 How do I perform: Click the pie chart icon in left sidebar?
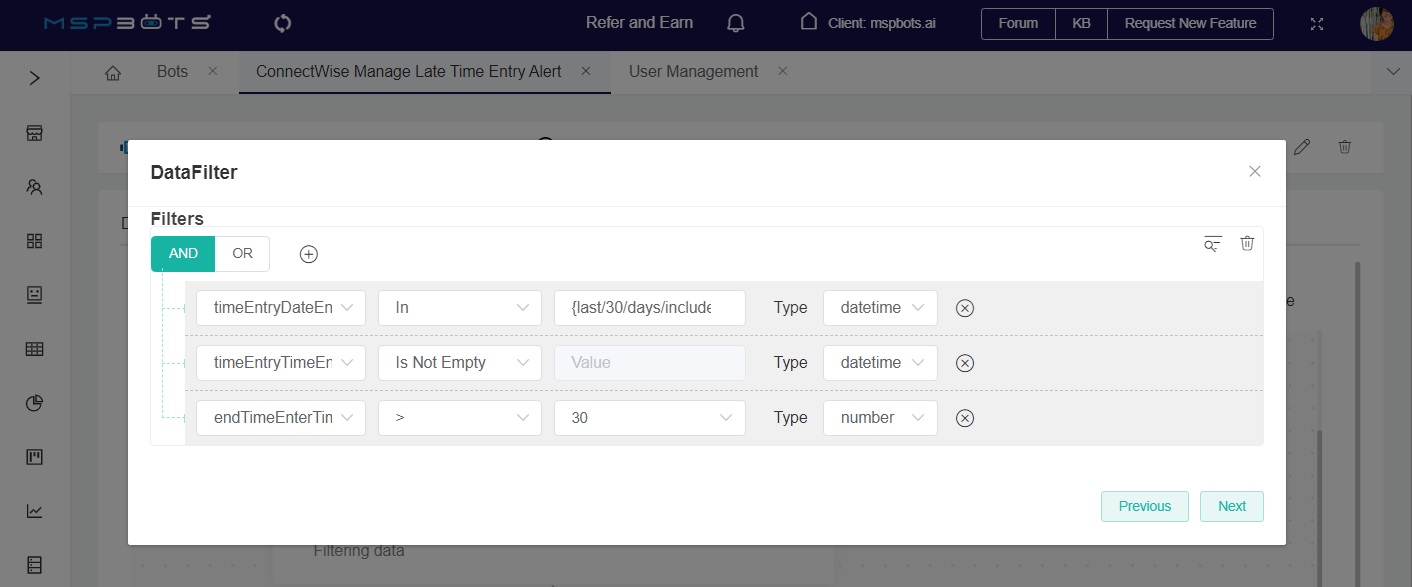pos(33,403)
